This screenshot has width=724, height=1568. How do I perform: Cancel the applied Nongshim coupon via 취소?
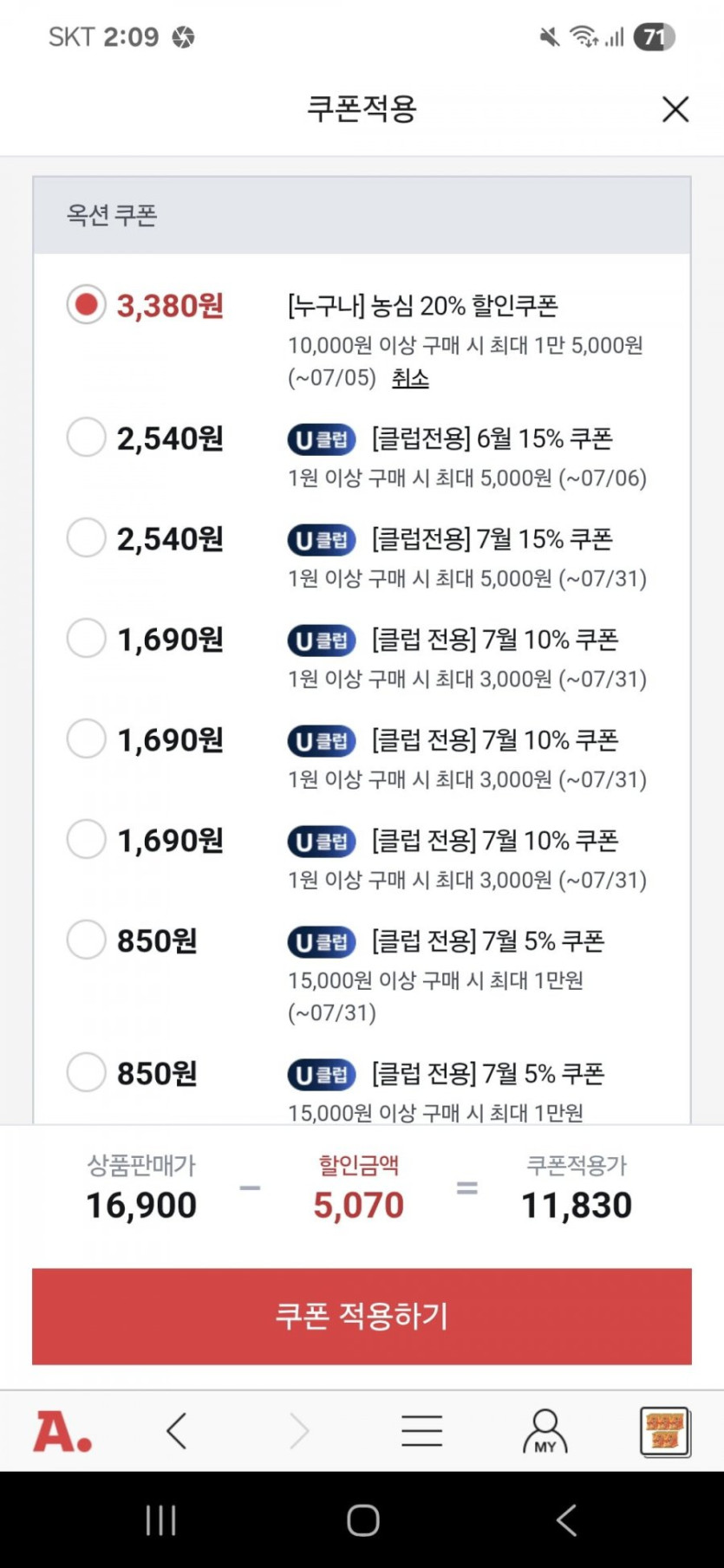(410, 379)
